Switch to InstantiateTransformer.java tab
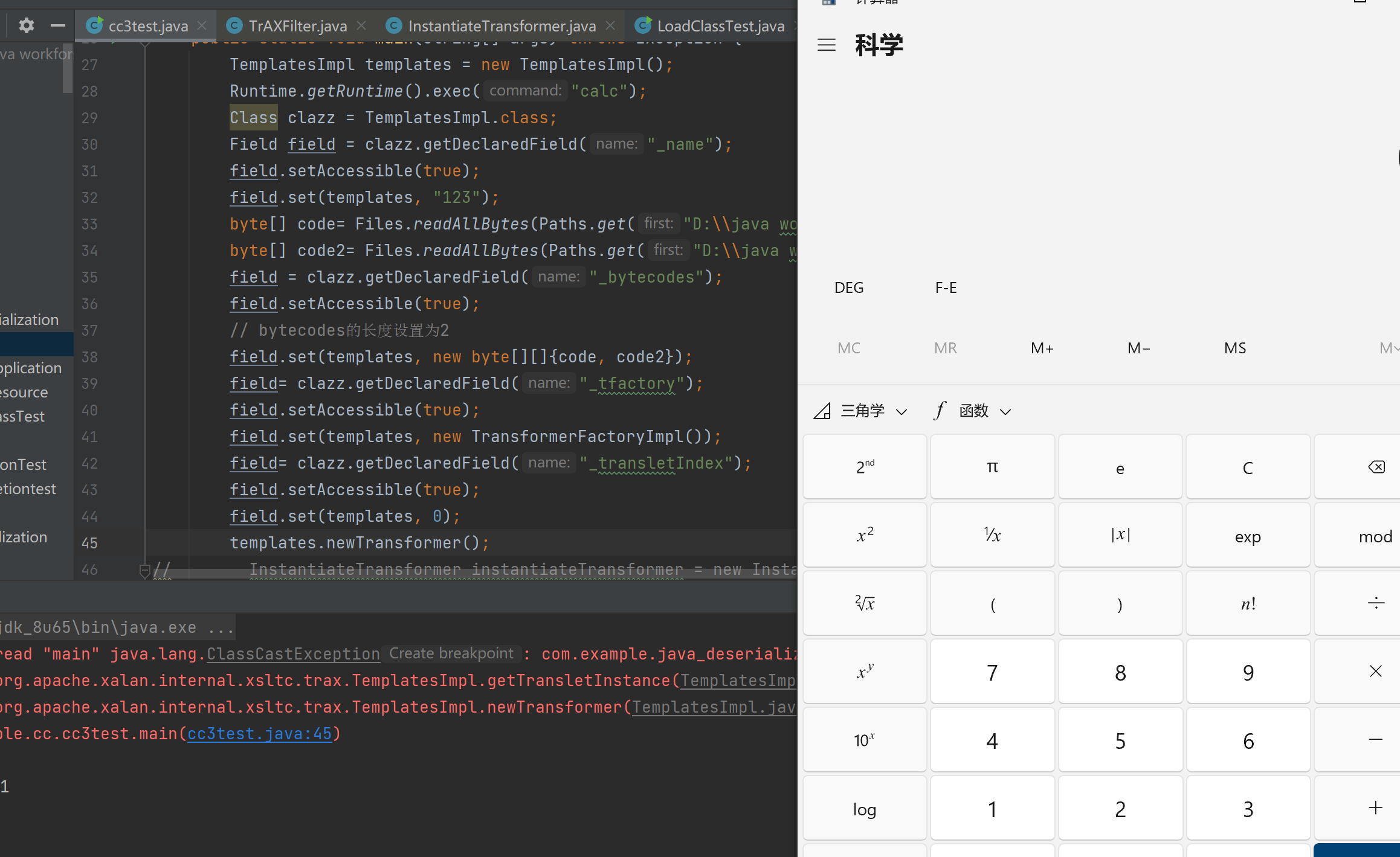The height and width of the screenshot is (857, 1400). coord(502,26)
